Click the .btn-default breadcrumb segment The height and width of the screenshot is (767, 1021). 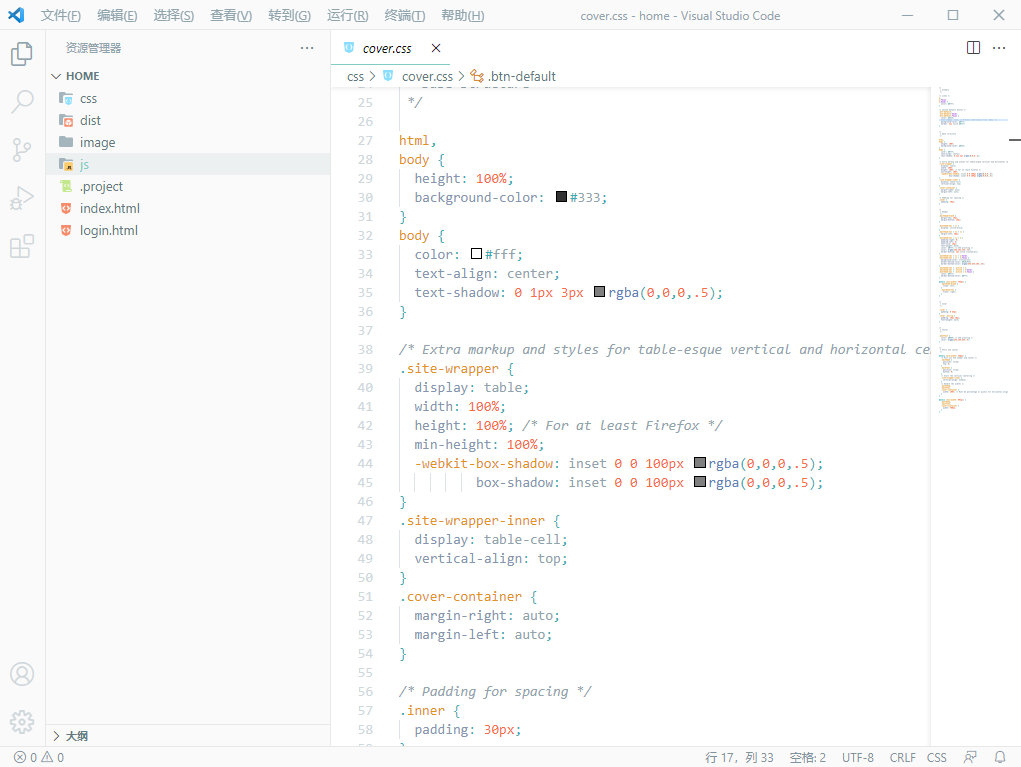point(522,76)
